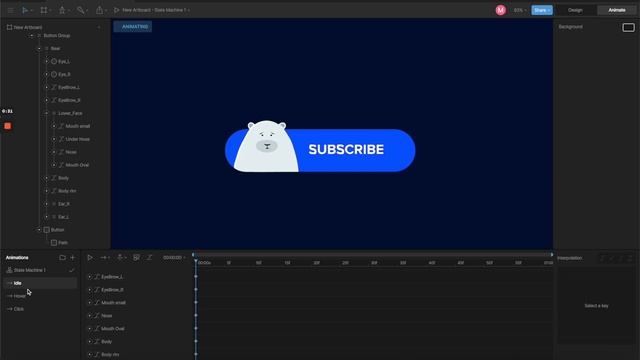Viewport: 640px width, 360px height.
Task: Select the Mouth Oval keyframe in timeline
Action: [x=196, y=329]
